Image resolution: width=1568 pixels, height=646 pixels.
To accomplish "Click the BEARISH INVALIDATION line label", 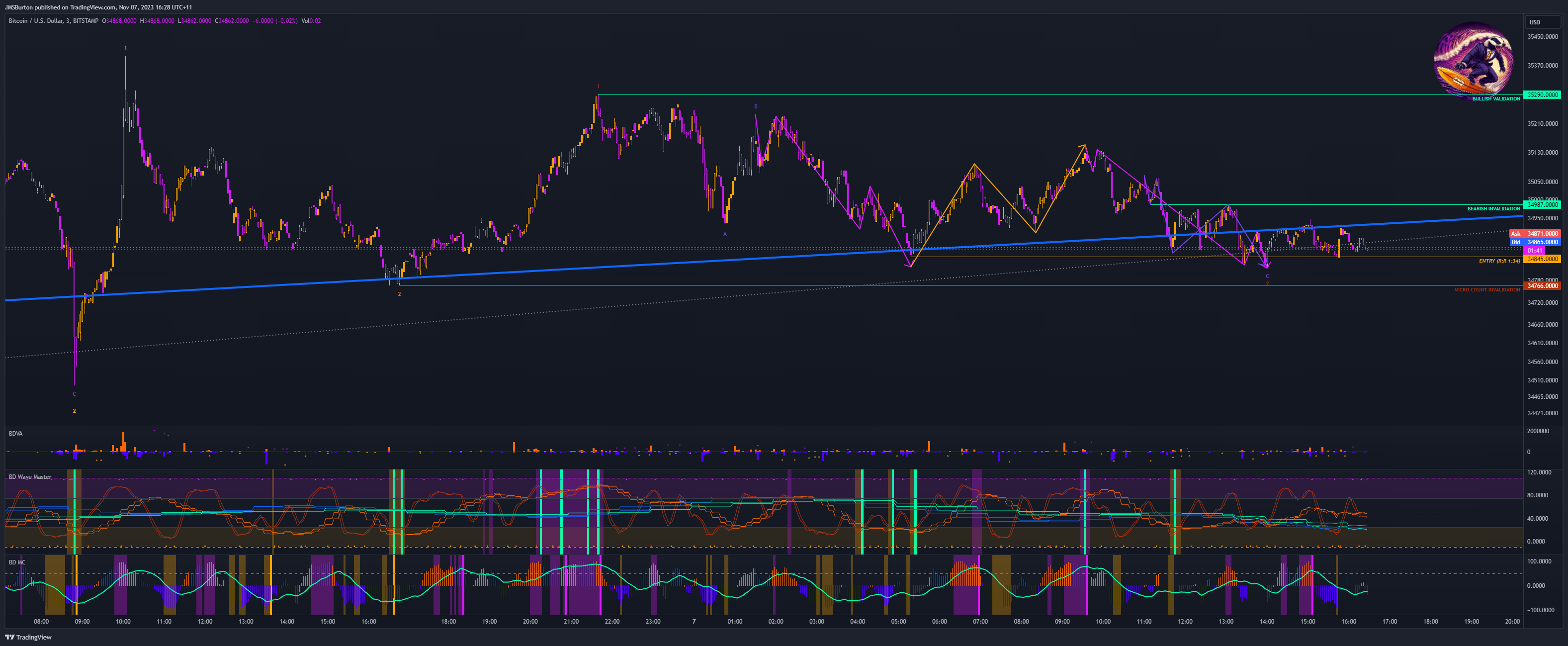I will pos(1493,209).
